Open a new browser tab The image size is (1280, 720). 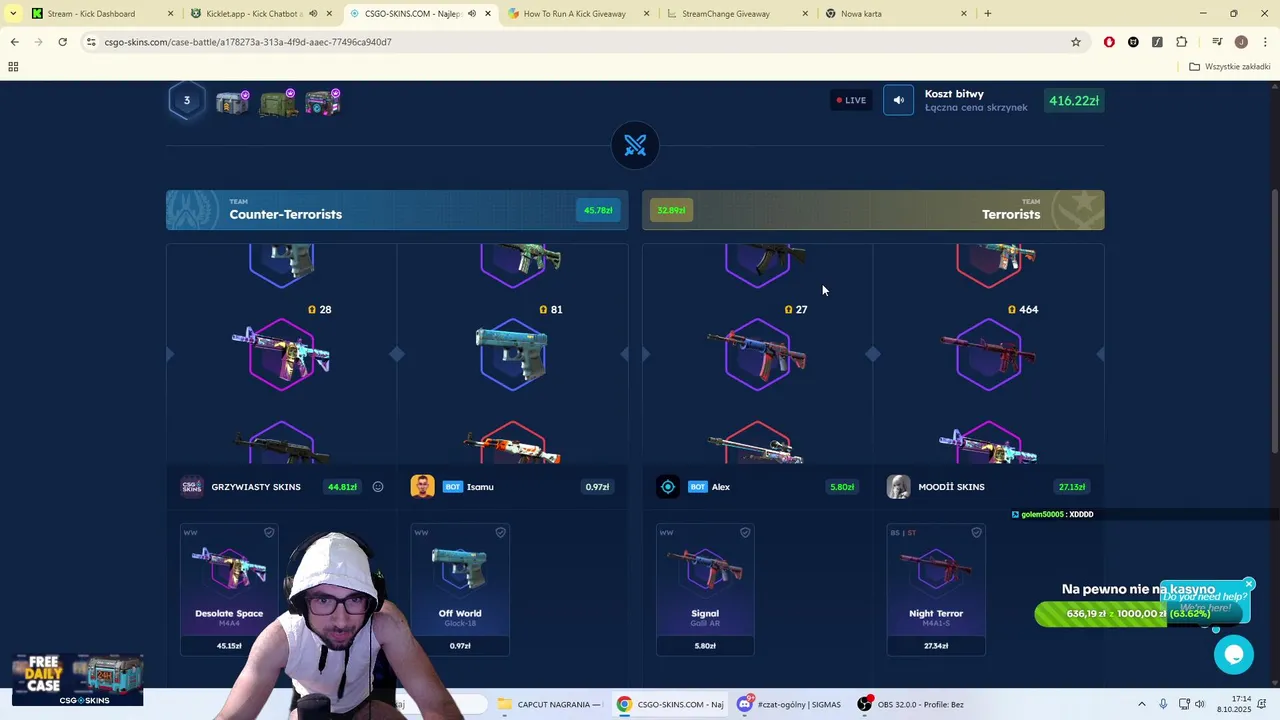988,14
